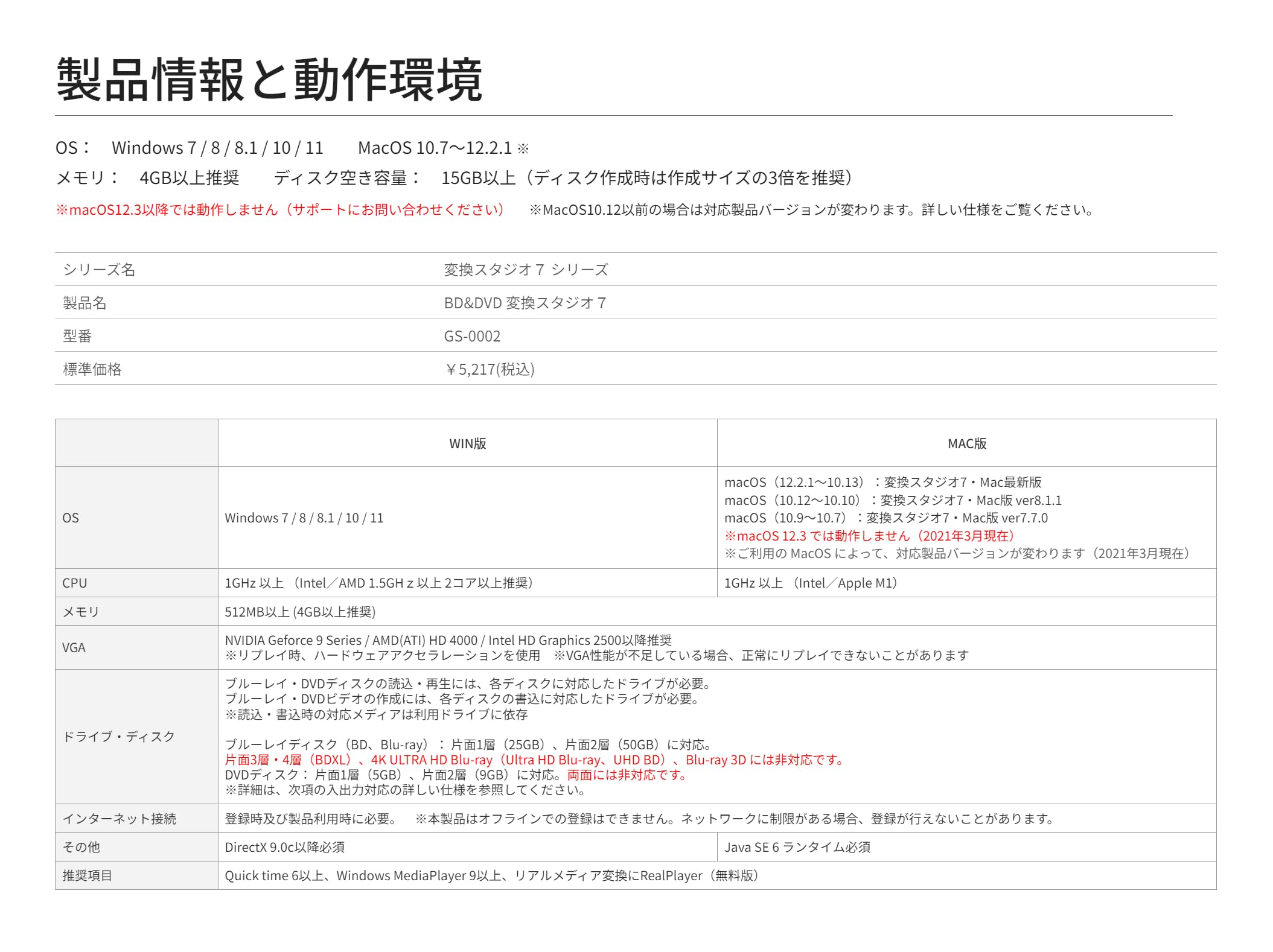Click the red macOS12.3 support warning text
The height and width of the screenshot is (952, 1273).
(x=280, y=210)
